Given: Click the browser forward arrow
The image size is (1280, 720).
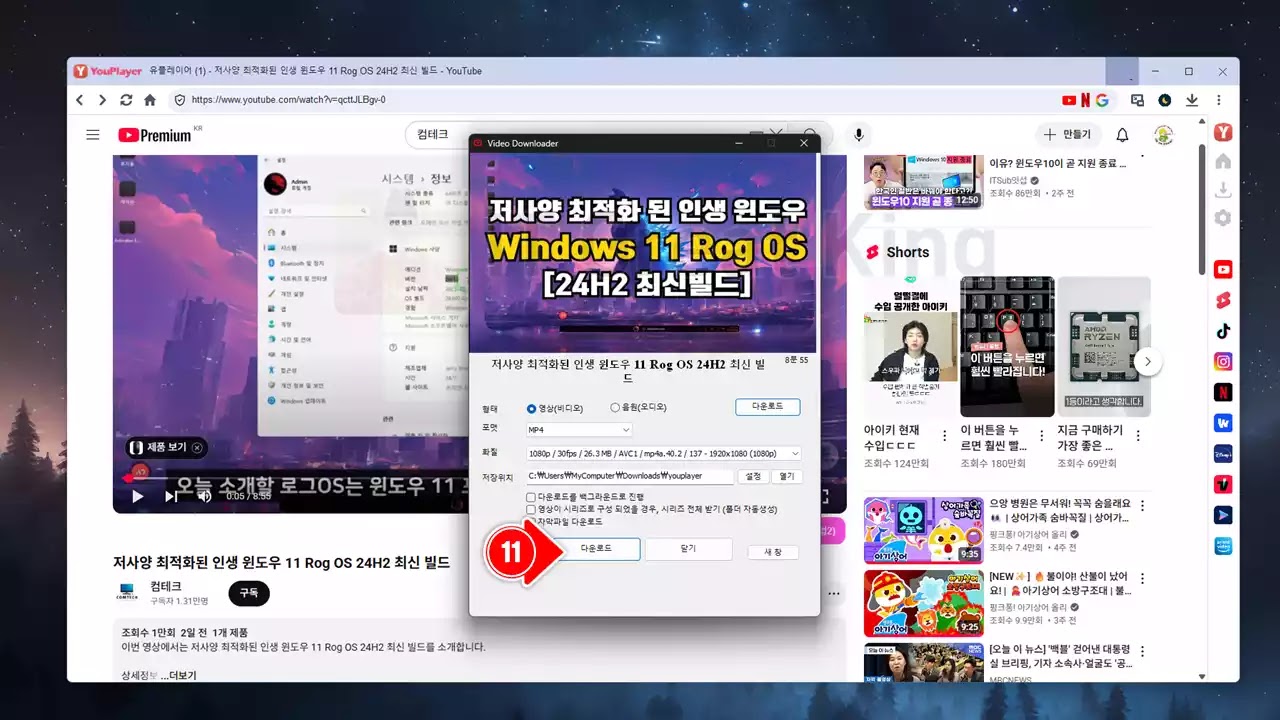Looking at the screenshot, I should pyautogui.click(x=102, y=100).
